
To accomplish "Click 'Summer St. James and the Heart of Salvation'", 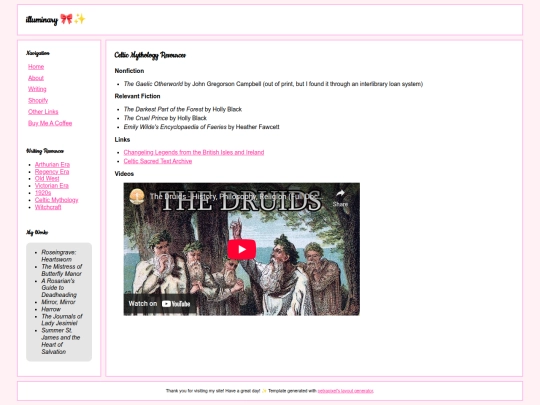I will (x=61, y=341).
